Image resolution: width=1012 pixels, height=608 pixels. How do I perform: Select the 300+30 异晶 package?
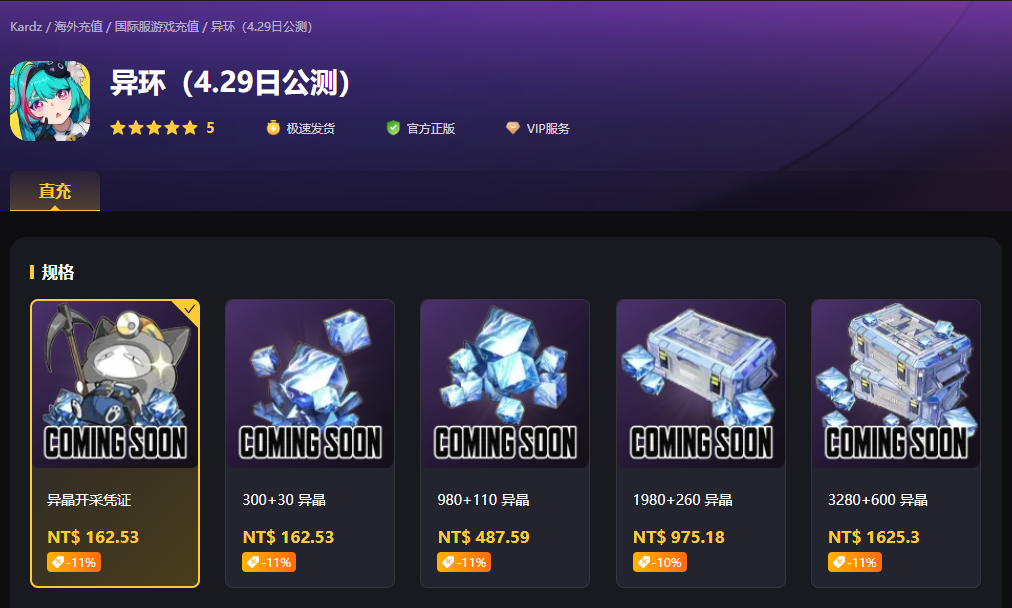click(x=310, y=443)
